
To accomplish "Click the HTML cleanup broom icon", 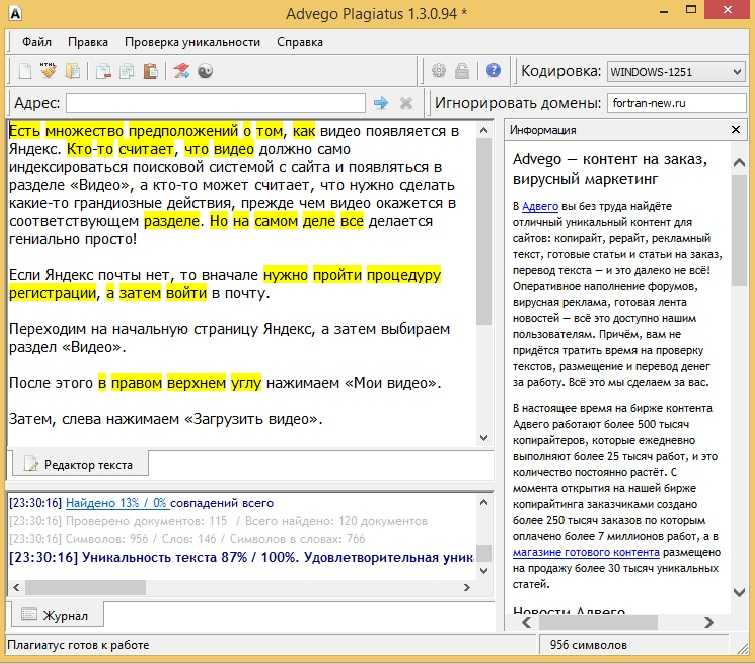I will [48, 71].
